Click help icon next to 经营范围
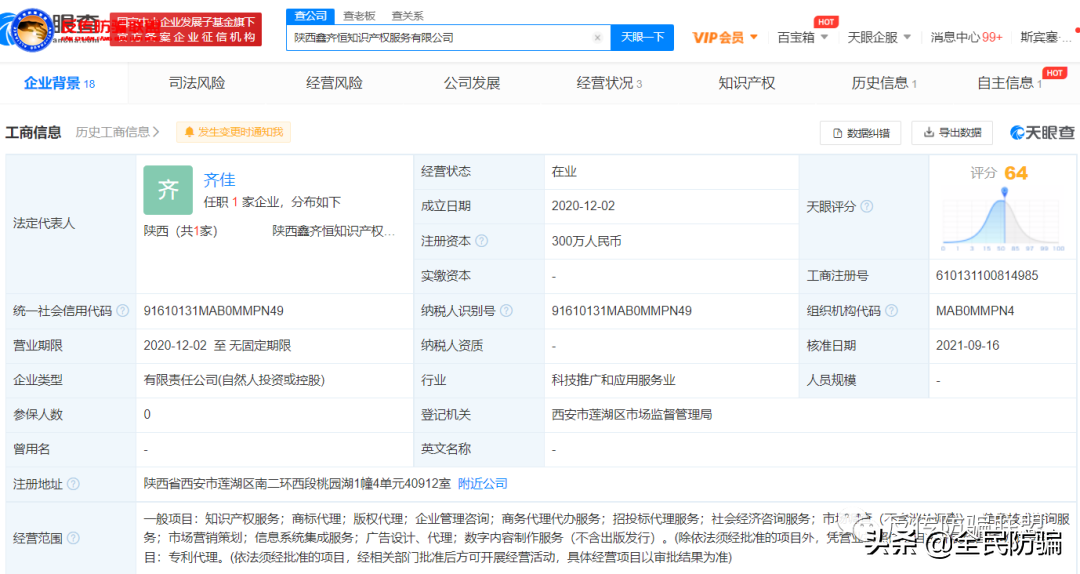The height and width of the screenshot is (574, 1080). pos(73,538)
